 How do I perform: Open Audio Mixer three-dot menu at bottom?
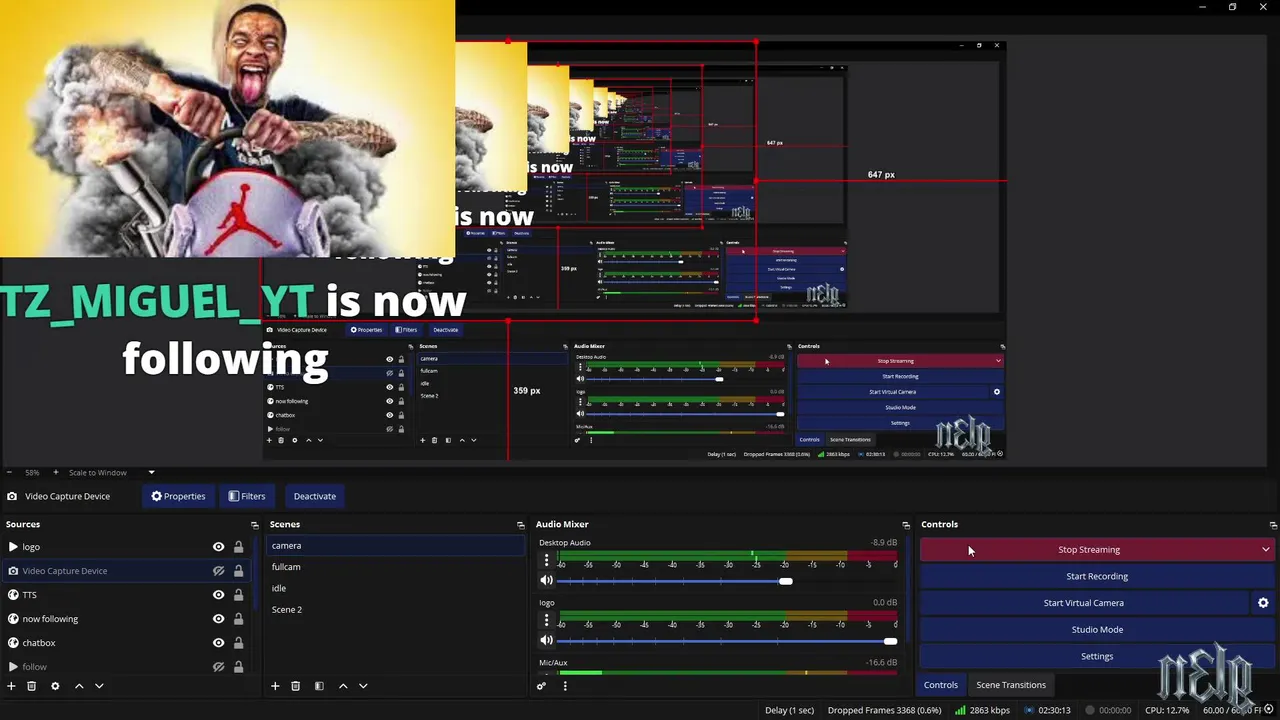click(565, 686)
